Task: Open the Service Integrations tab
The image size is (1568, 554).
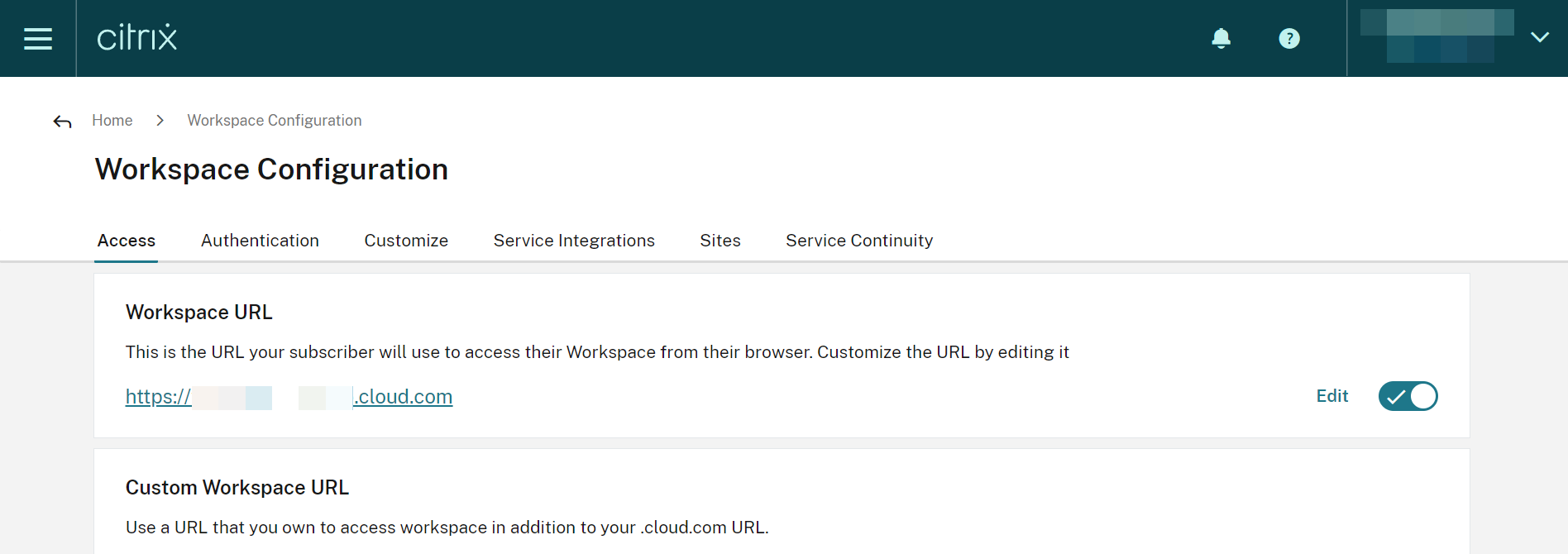Action: pyautogui.click(x=574, y=241)
